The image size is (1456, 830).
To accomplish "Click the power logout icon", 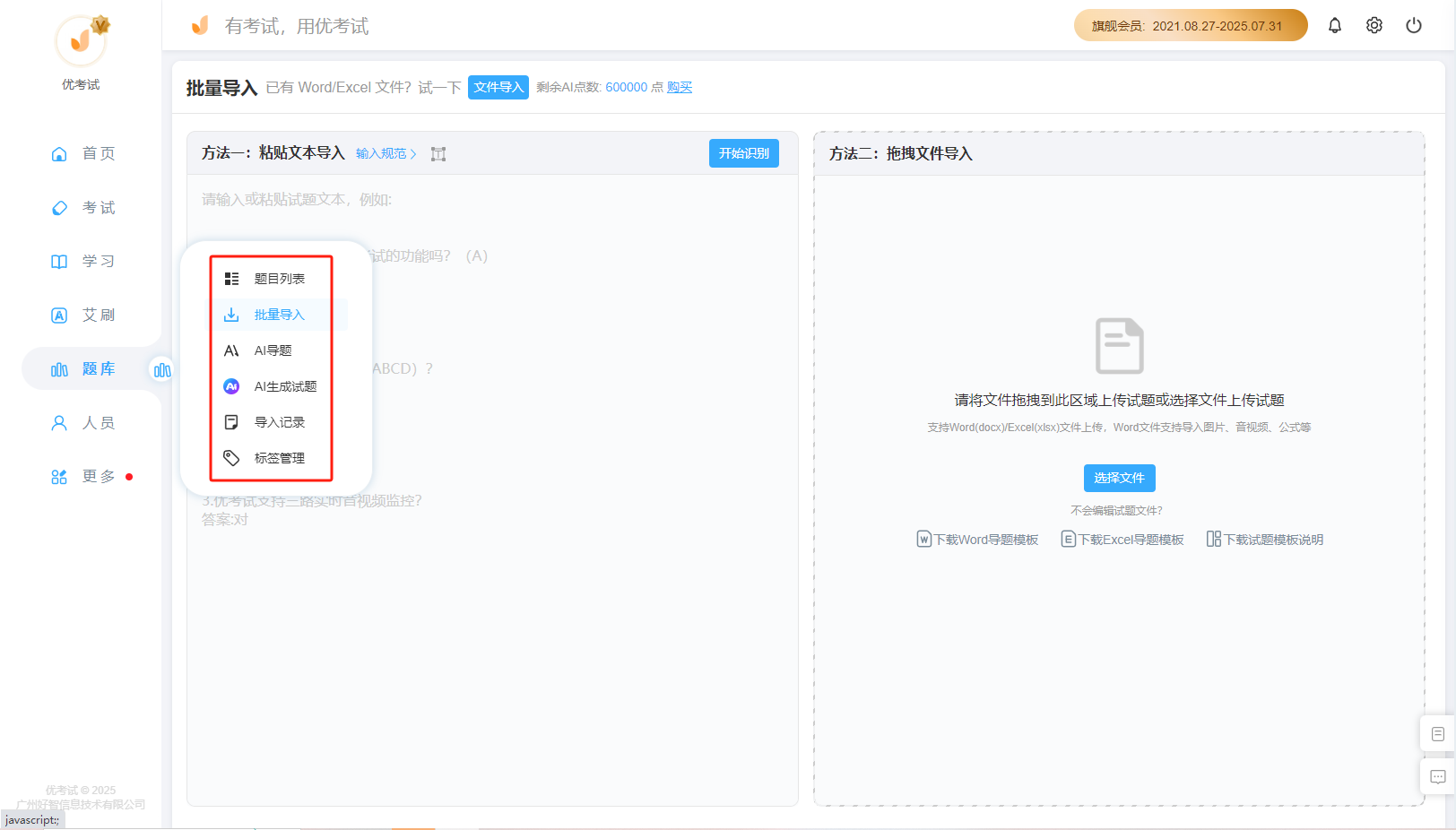I will tap(1413, 25).
